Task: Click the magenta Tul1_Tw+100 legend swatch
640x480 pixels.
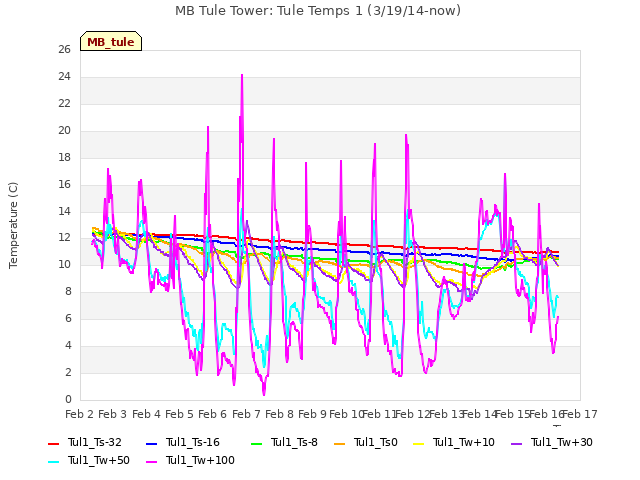Action: [151, 461]
